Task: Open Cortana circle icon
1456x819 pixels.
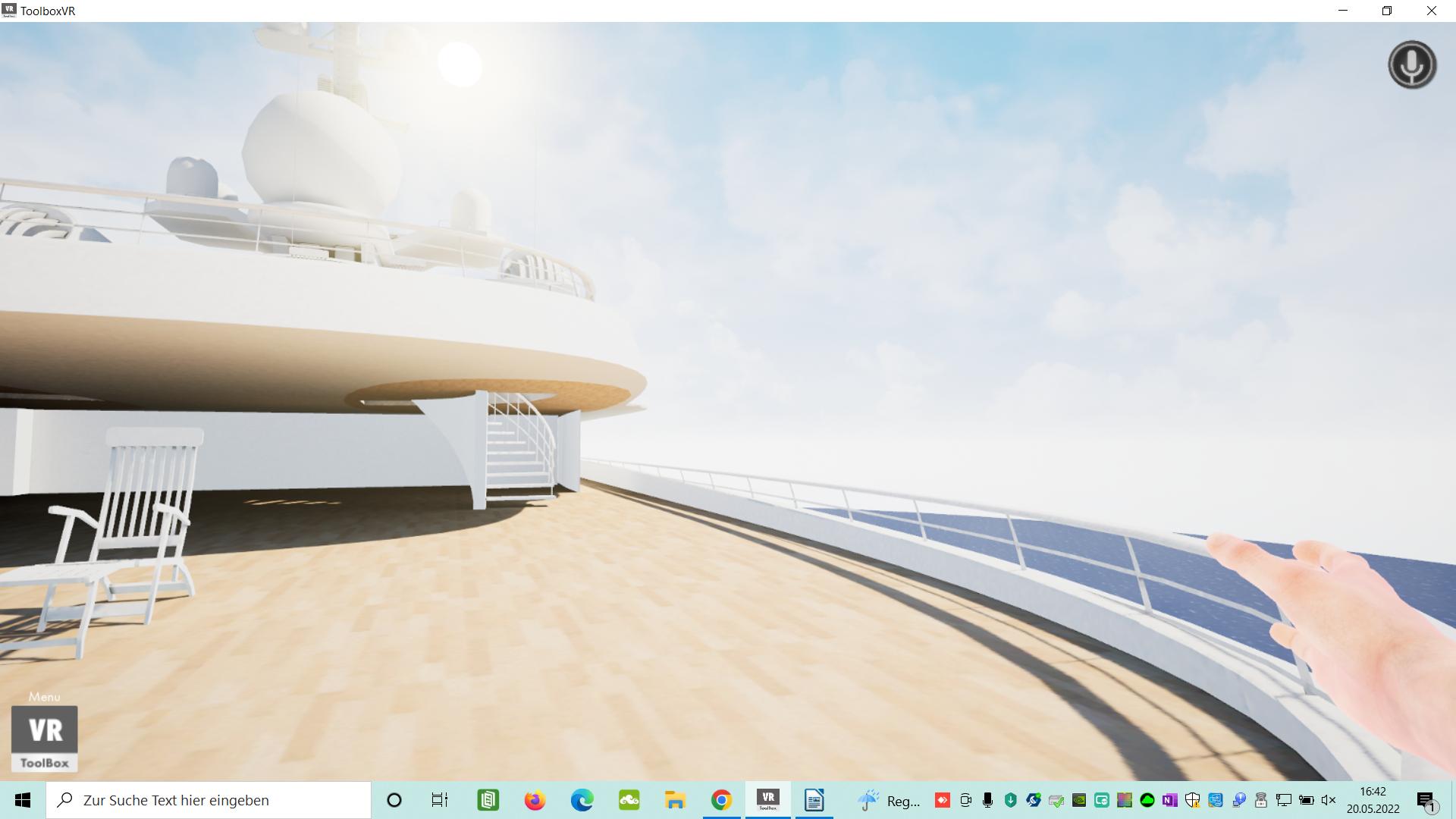Action: coord(394,800)
